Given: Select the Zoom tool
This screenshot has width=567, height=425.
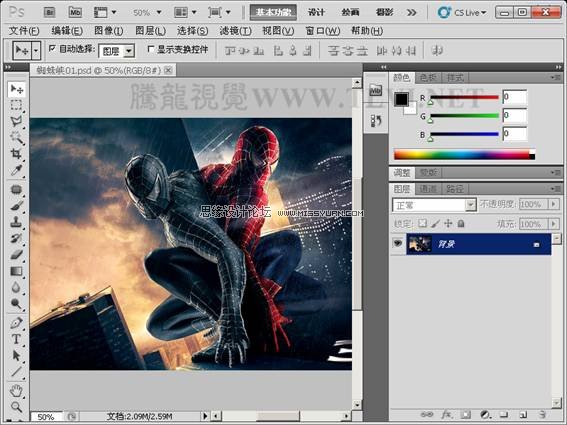Looking at the screenshot, I should (16, 407).
